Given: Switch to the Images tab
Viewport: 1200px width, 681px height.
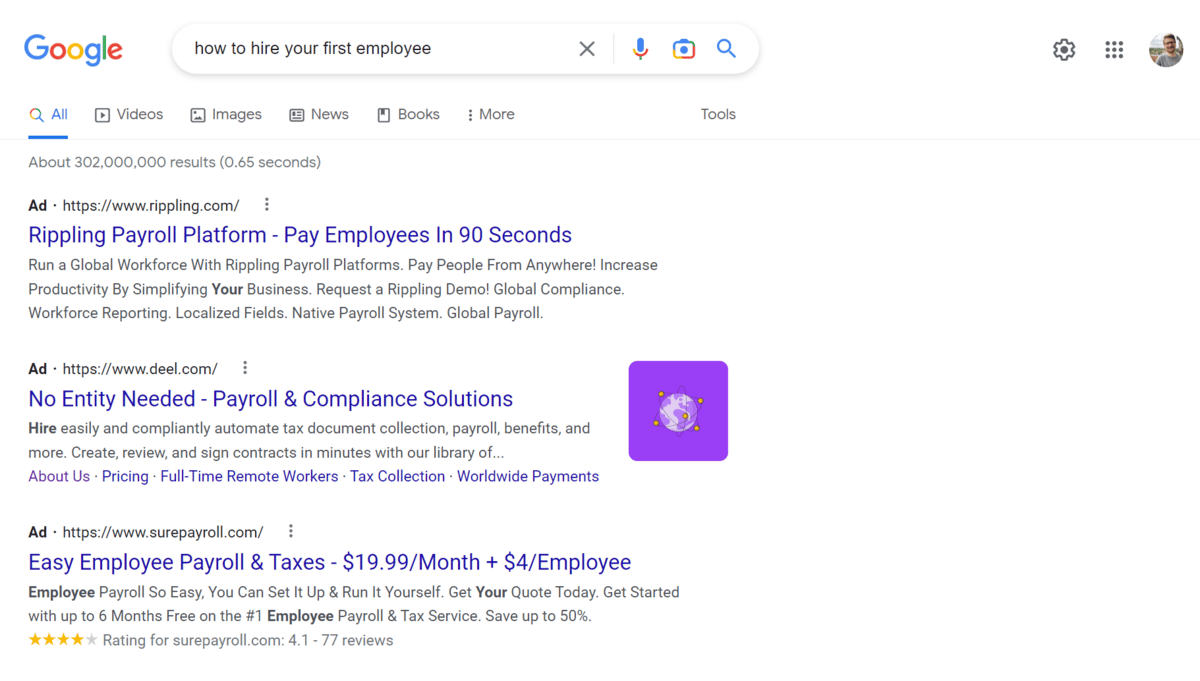Looking at the screenshot, I should click(226, 115).
